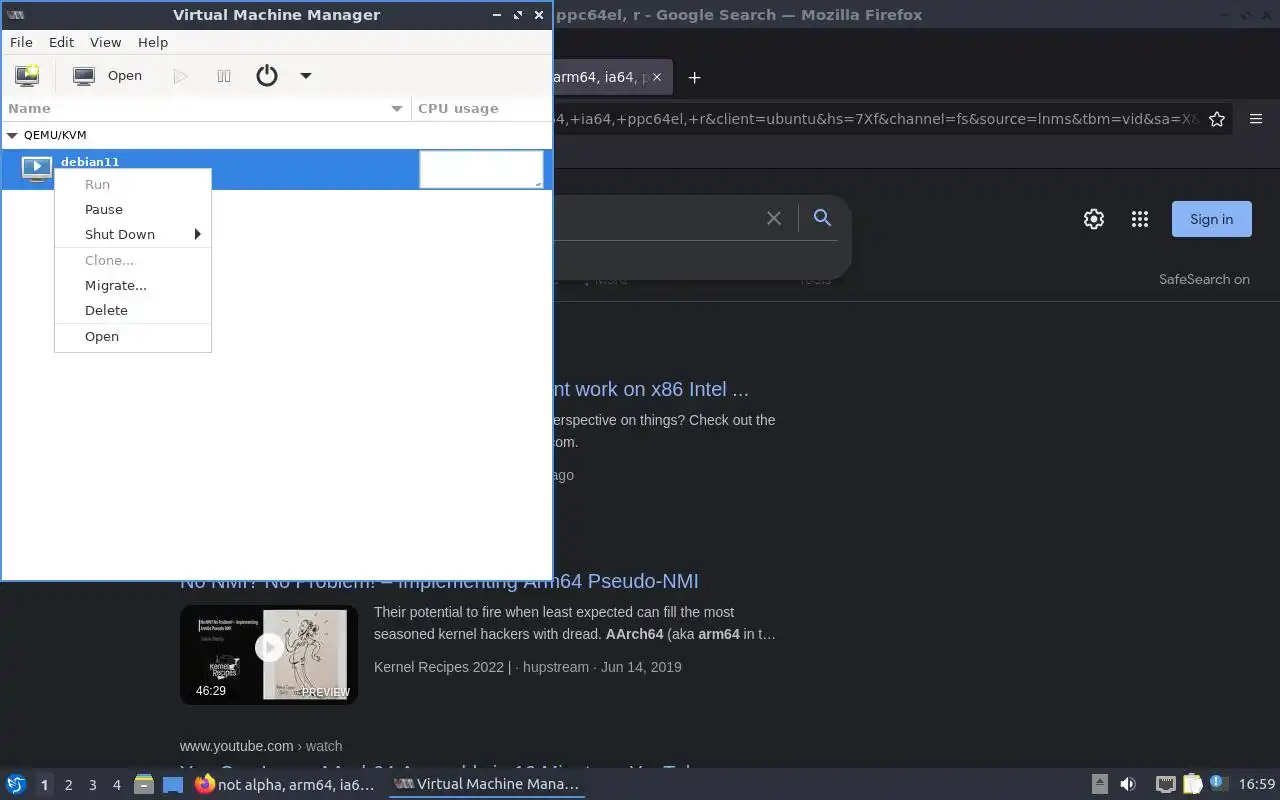Switch to workspace 2
Viewport: 1280px width, 800px height.
click(69, 785)
